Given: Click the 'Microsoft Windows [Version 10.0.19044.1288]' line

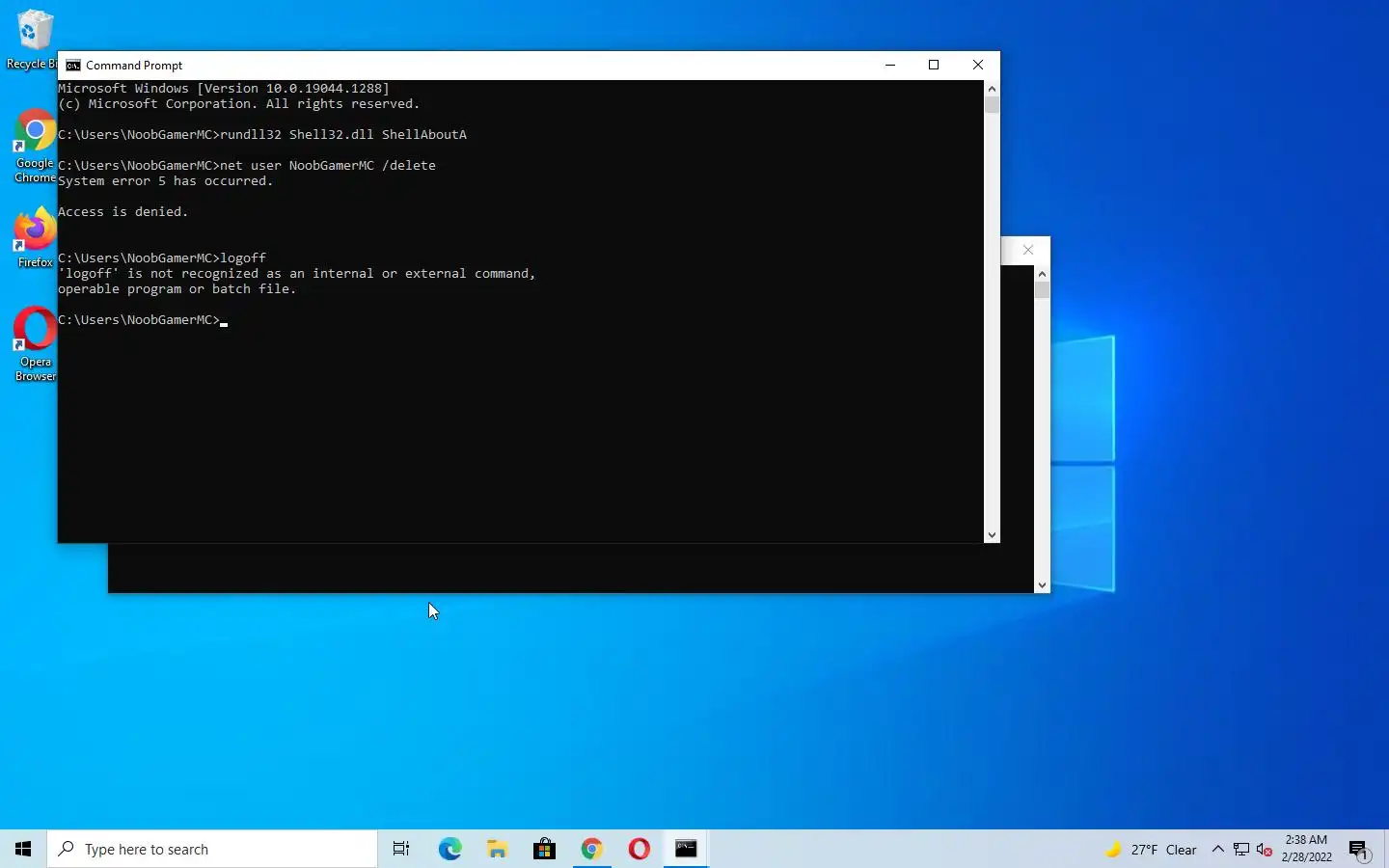Looking at the screenshot, I should (224, 89).
